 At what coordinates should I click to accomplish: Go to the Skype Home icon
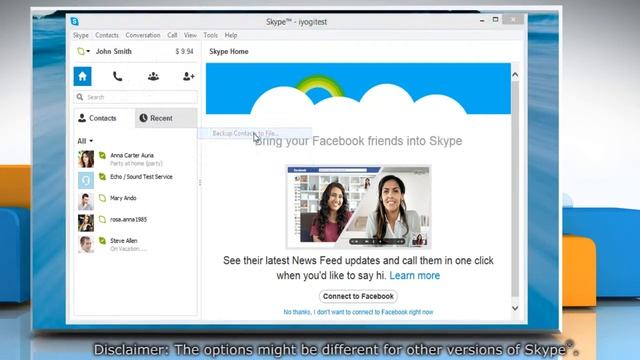82,76
